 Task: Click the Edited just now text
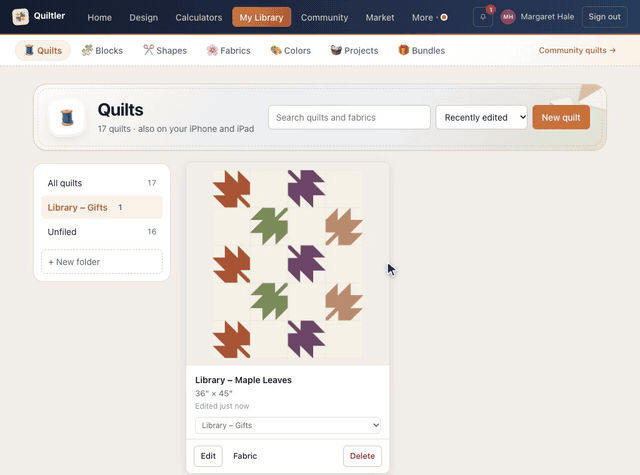(222, 406)
